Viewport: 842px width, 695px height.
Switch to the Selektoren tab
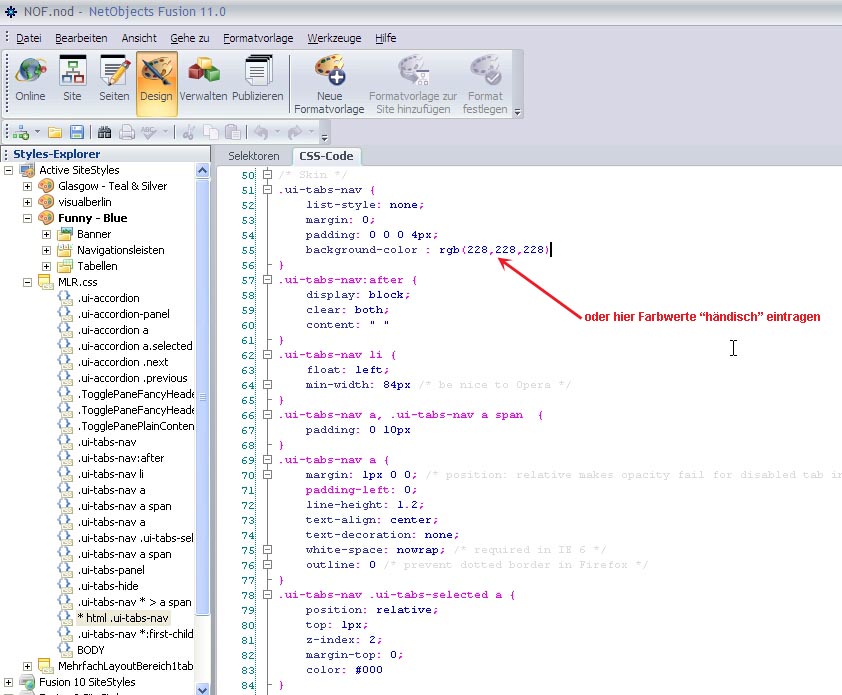click(253, 156)
